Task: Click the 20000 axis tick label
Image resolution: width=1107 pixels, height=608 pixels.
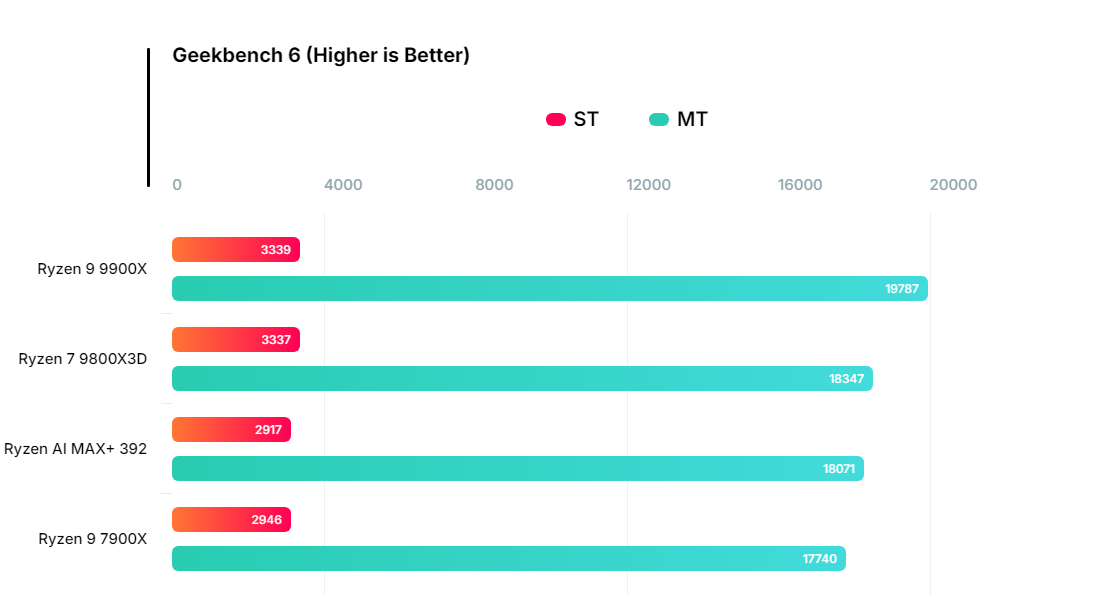Action: tap(953, 185)
